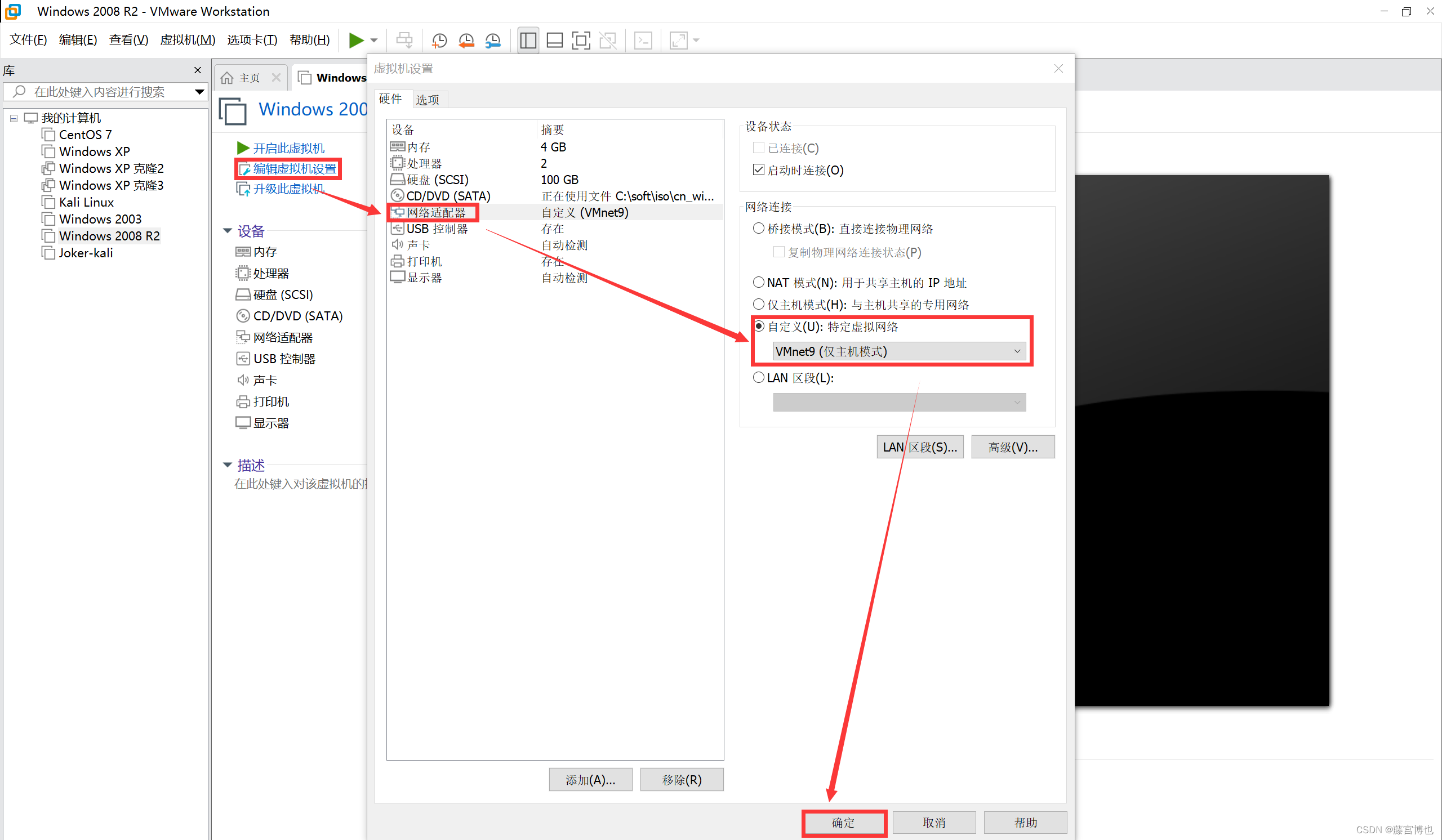
Task: Collapse the 我的计算机 tree node
Action: pos(13,118)
